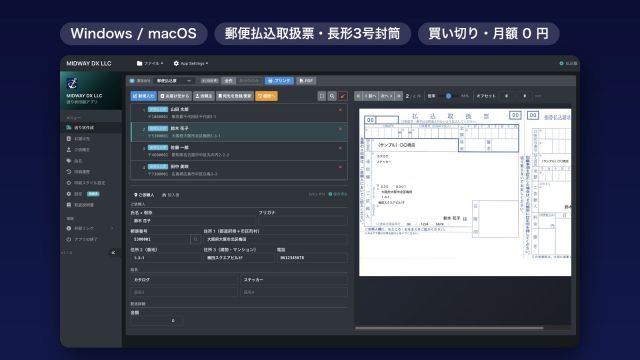
Task: Click the postal code lookup icon button
Action: [196, 239]
